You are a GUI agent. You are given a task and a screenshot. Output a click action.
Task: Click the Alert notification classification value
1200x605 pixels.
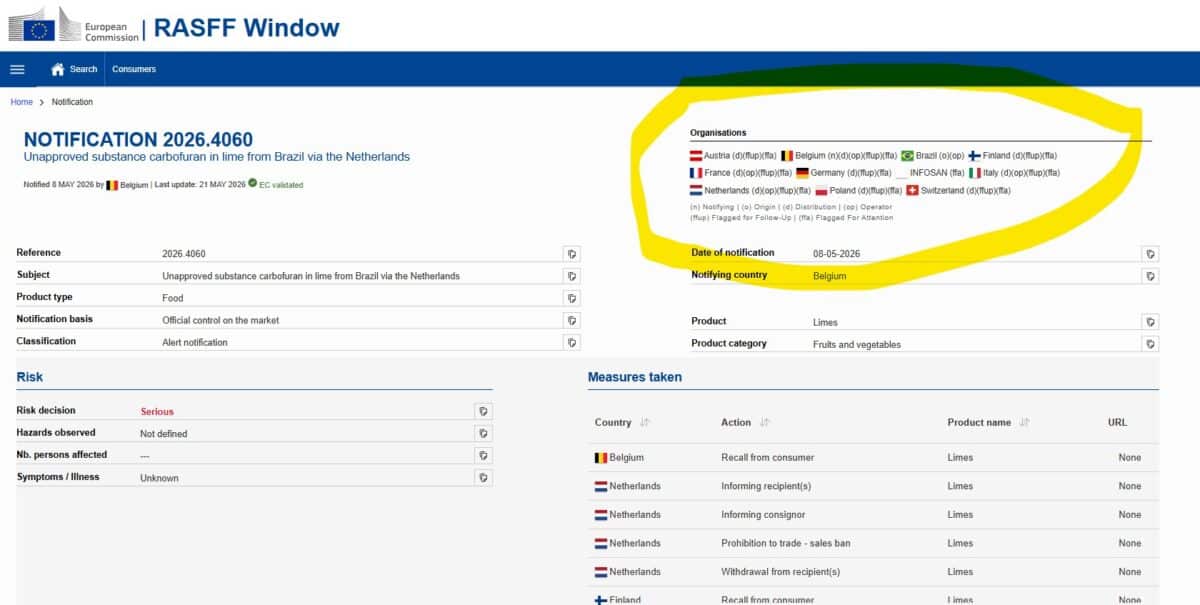pyautogui.click(x=195, y=342)
